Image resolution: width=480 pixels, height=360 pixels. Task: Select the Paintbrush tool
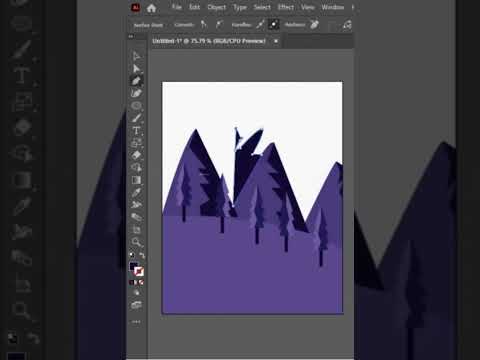(136, 118)
